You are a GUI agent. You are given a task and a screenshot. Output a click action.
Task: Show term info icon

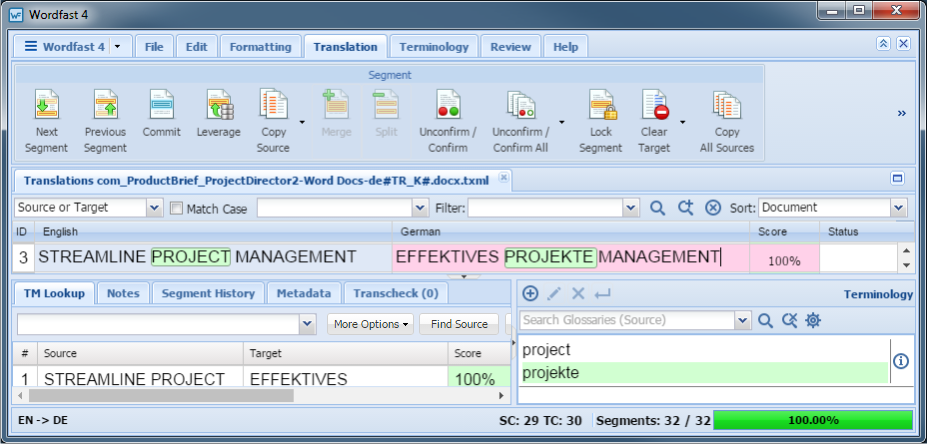900,361
